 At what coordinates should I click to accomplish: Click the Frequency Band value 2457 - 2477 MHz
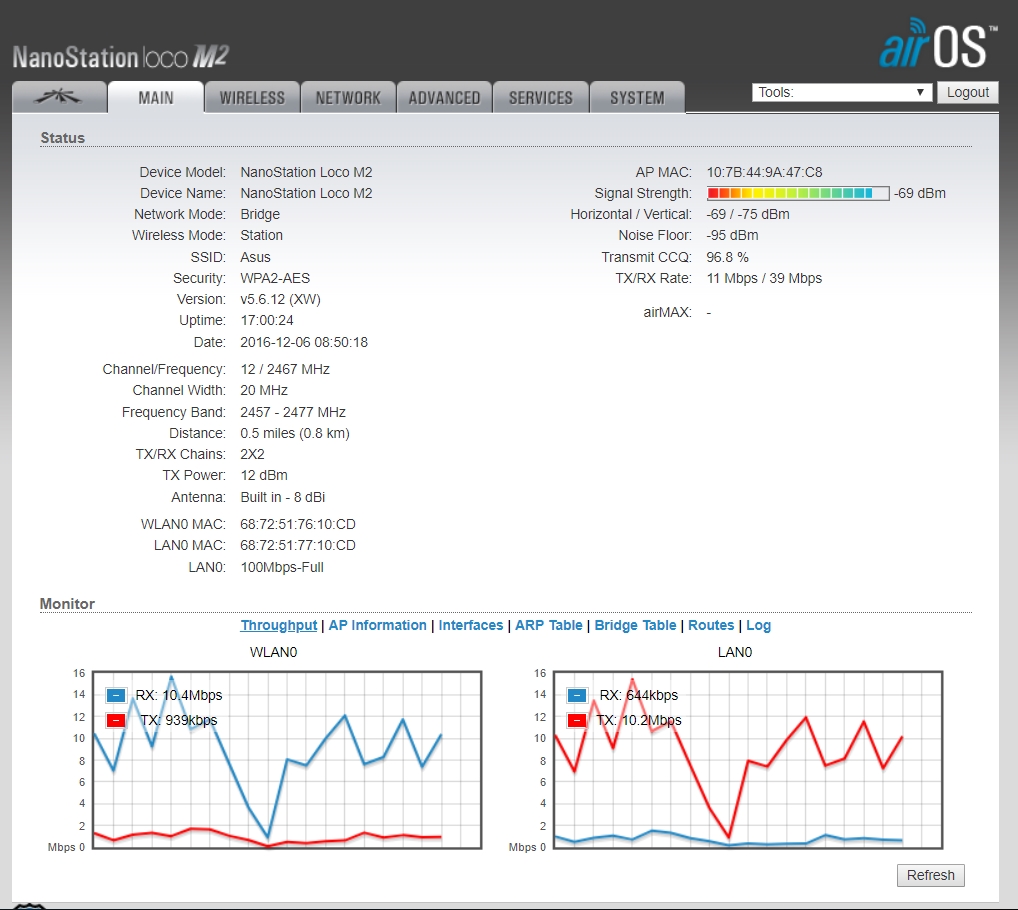(x=293, y=412)
